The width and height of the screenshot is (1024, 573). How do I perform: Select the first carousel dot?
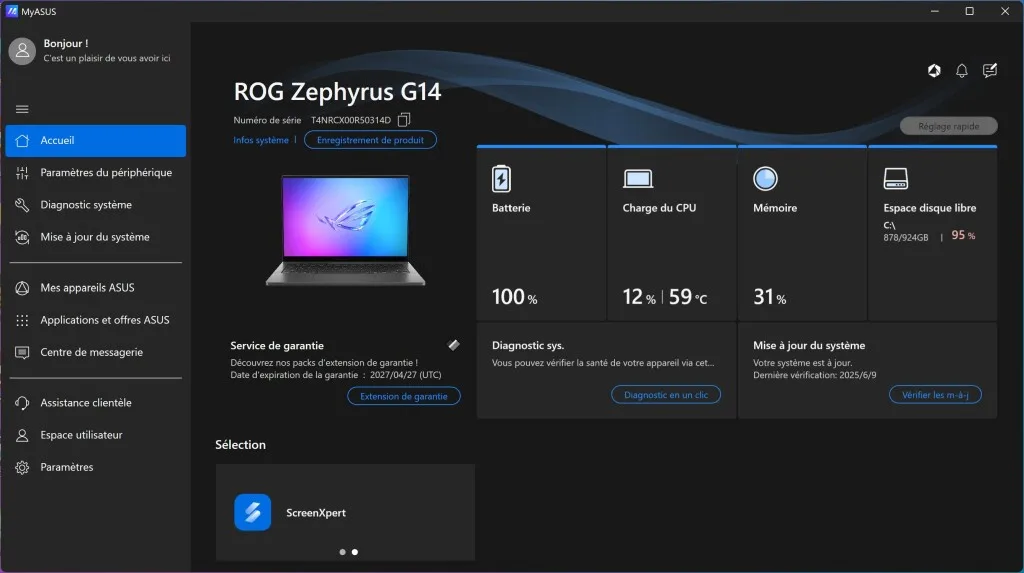(x=342, y=552)
